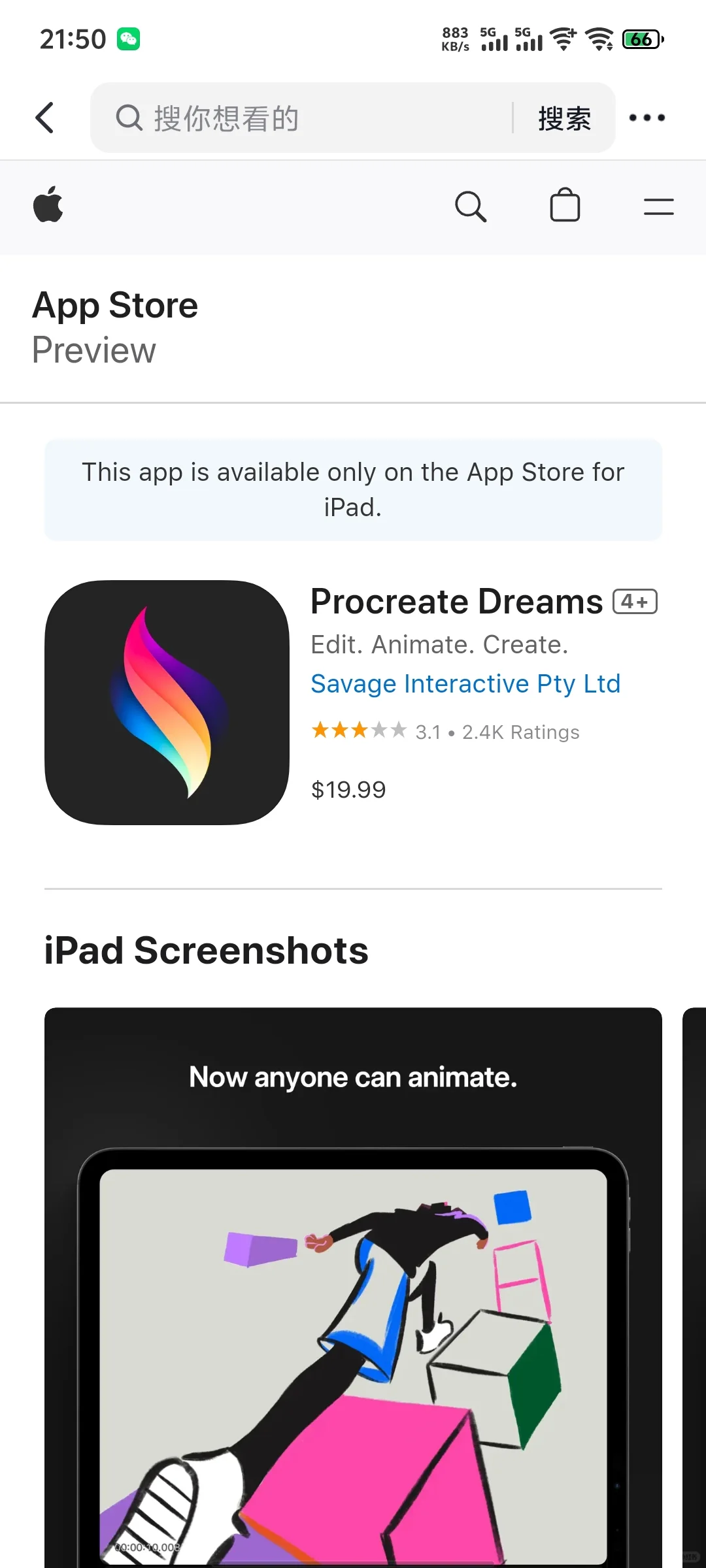Tap the iPad-only availability banner
The width and height of the screenshot is (706, 1568).
tap(353, 489)
